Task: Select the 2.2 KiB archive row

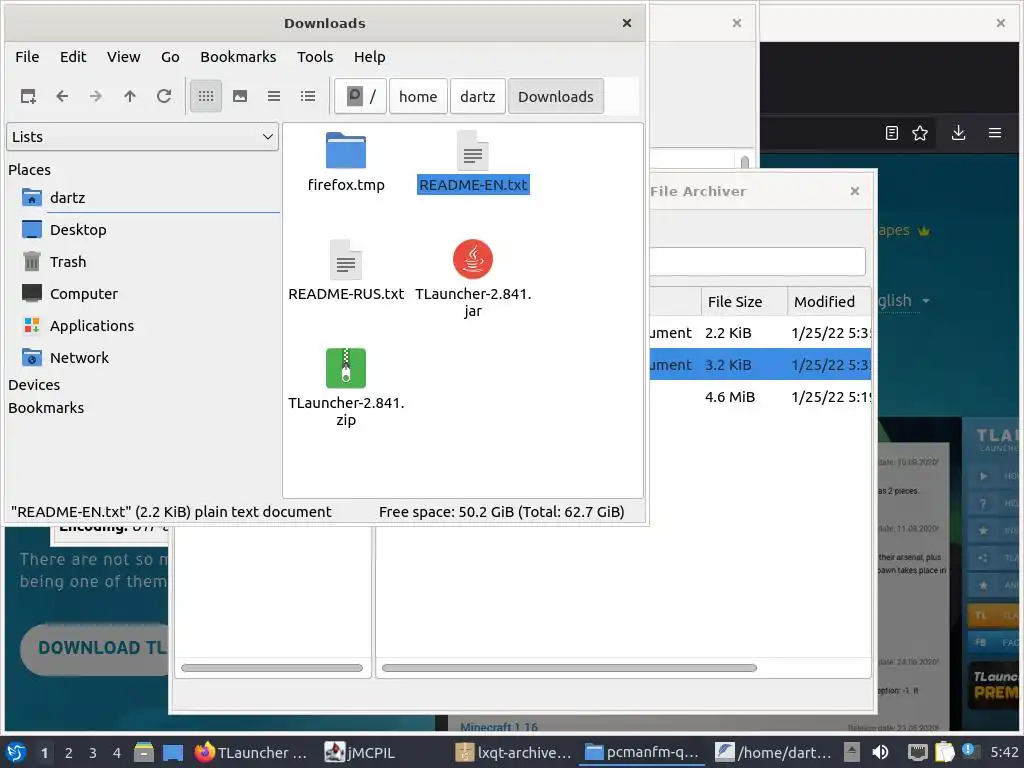Action: 760,333
